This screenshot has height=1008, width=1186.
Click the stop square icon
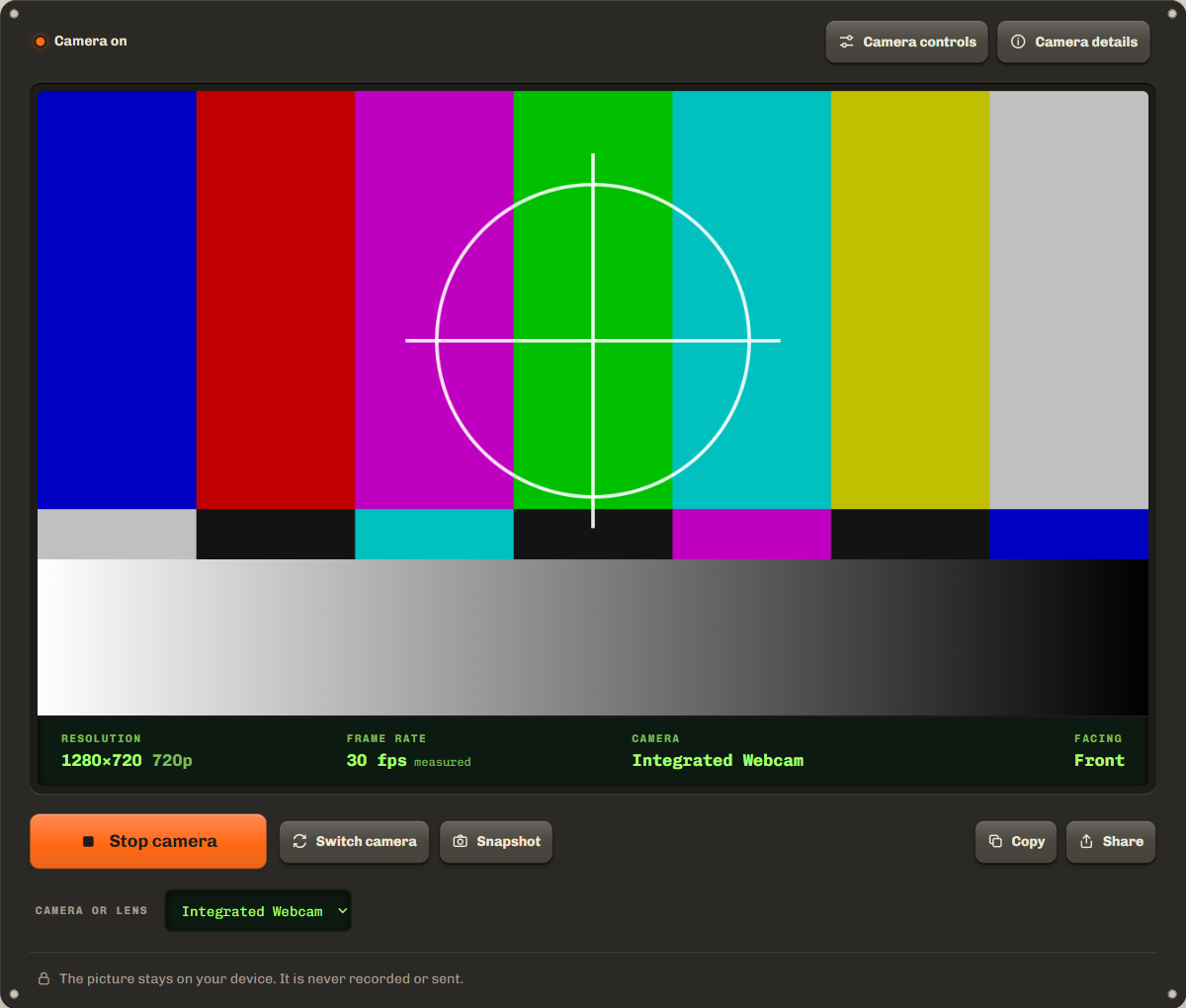(88, 841)
